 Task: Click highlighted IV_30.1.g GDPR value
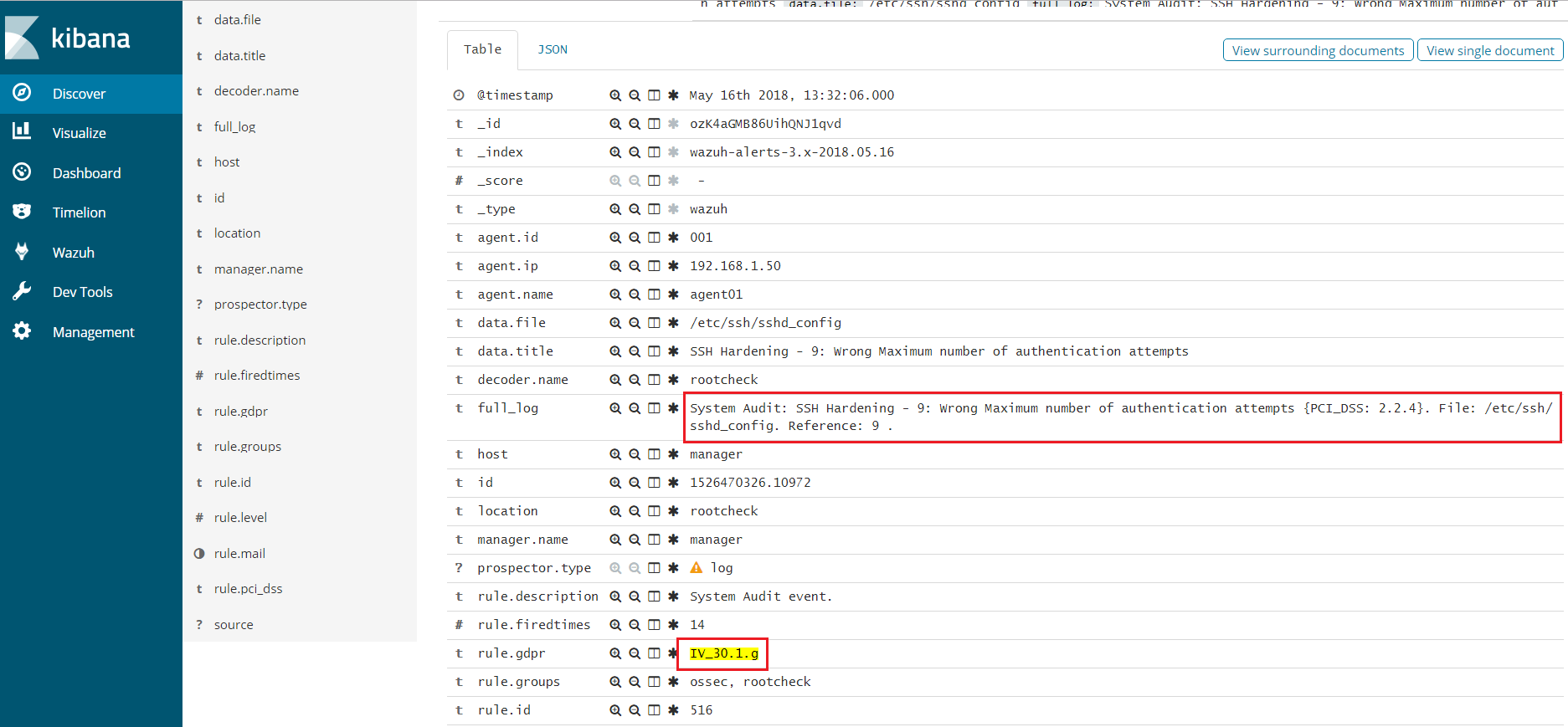[x=723, y=653]
